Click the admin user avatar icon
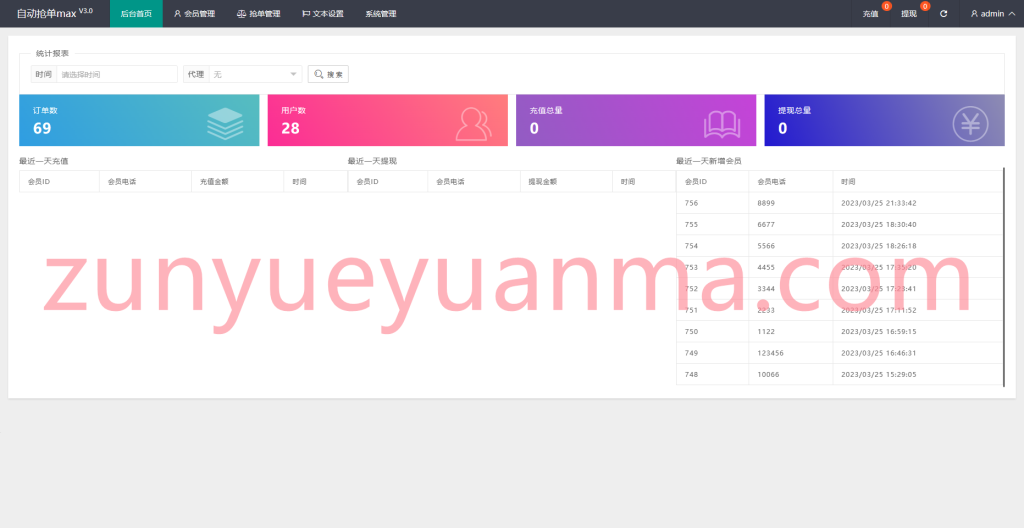 (974, 14)
